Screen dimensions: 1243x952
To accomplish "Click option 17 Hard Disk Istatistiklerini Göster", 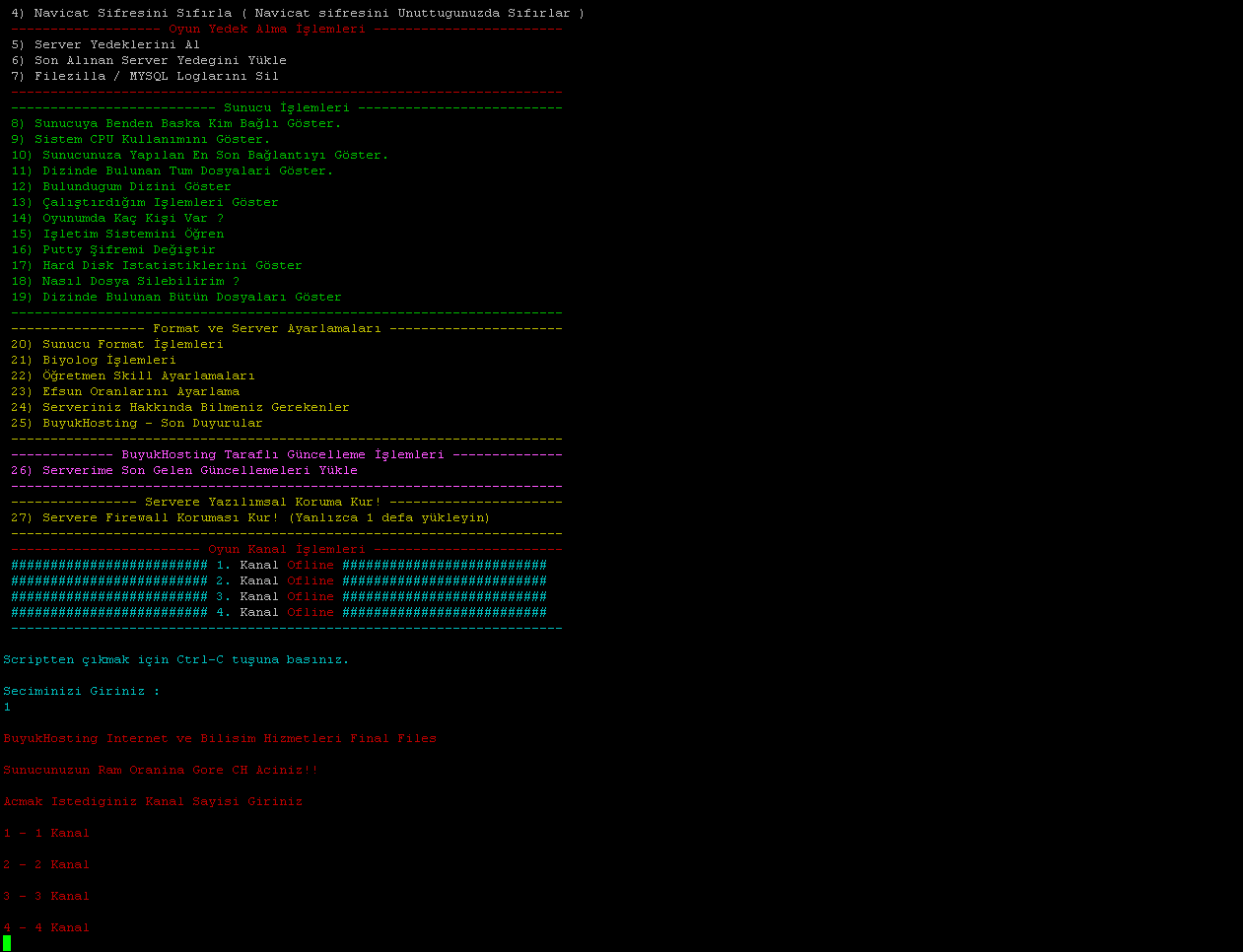I will coord(157,265).
